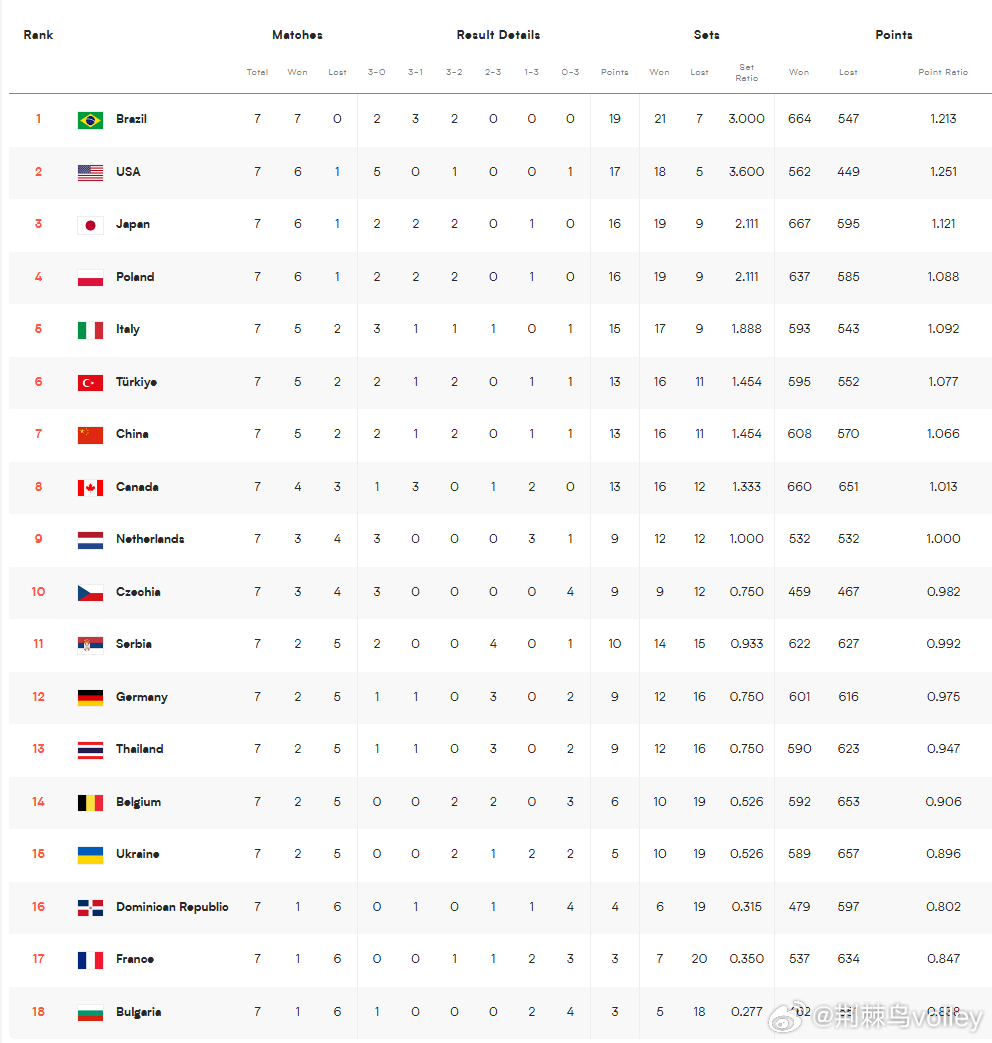Click the USA flag icon
This screenshot has width=992, height=1043.
click(90, 172)
